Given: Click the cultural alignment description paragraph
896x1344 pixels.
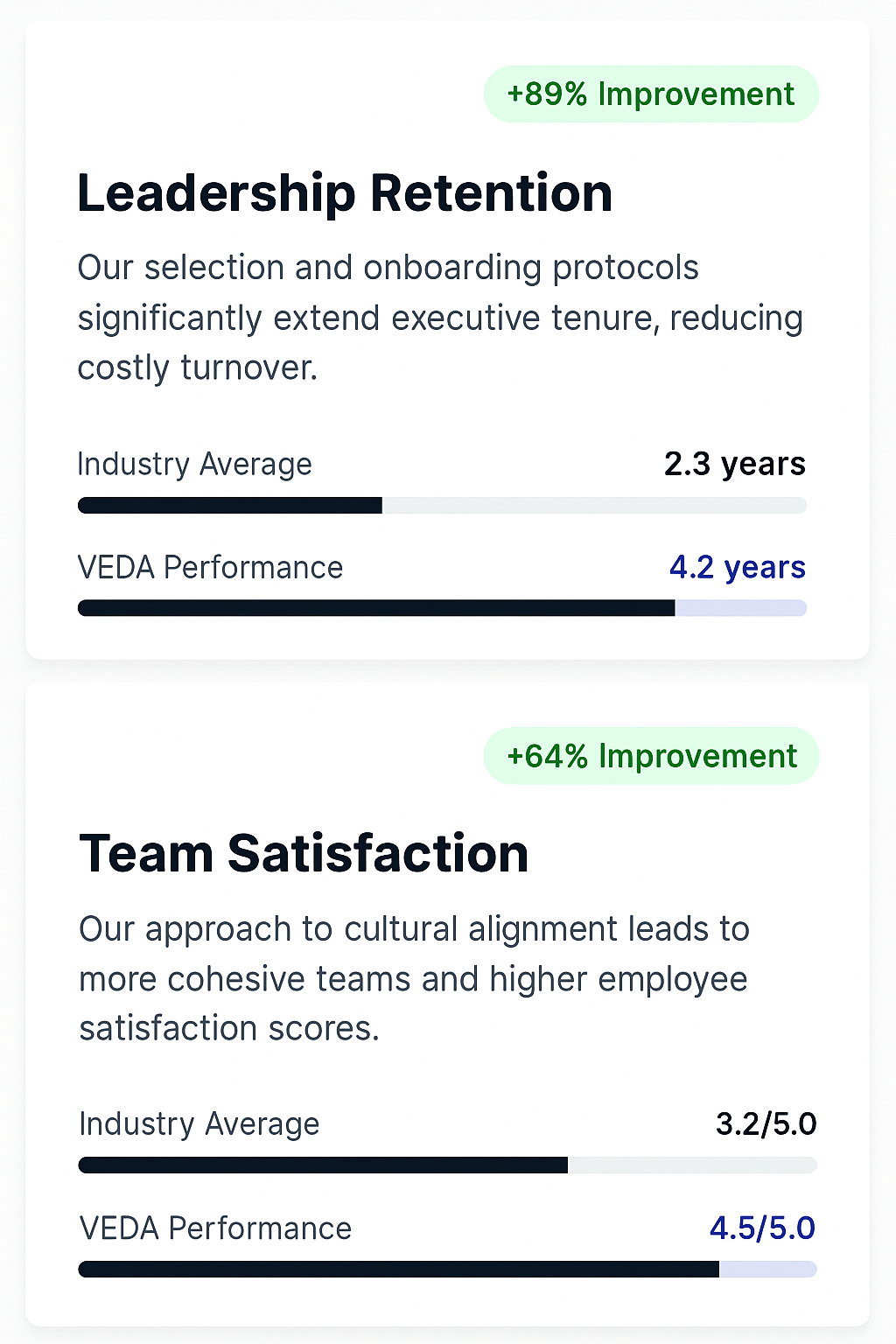Looking at the screenshot, I should coord(414,978).
